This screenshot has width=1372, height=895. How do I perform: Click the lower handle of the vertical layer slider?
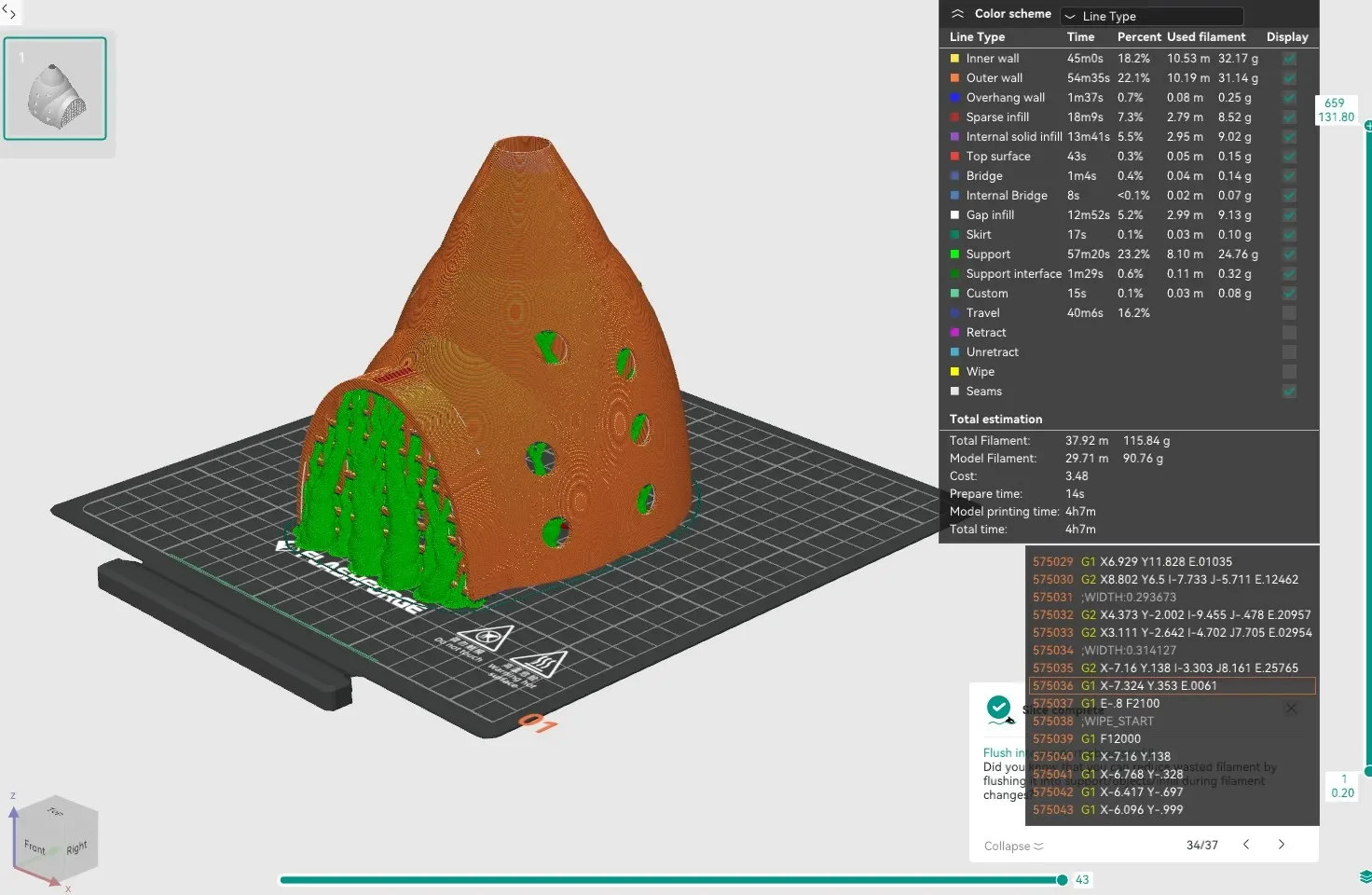click(x=1368, y=771)
